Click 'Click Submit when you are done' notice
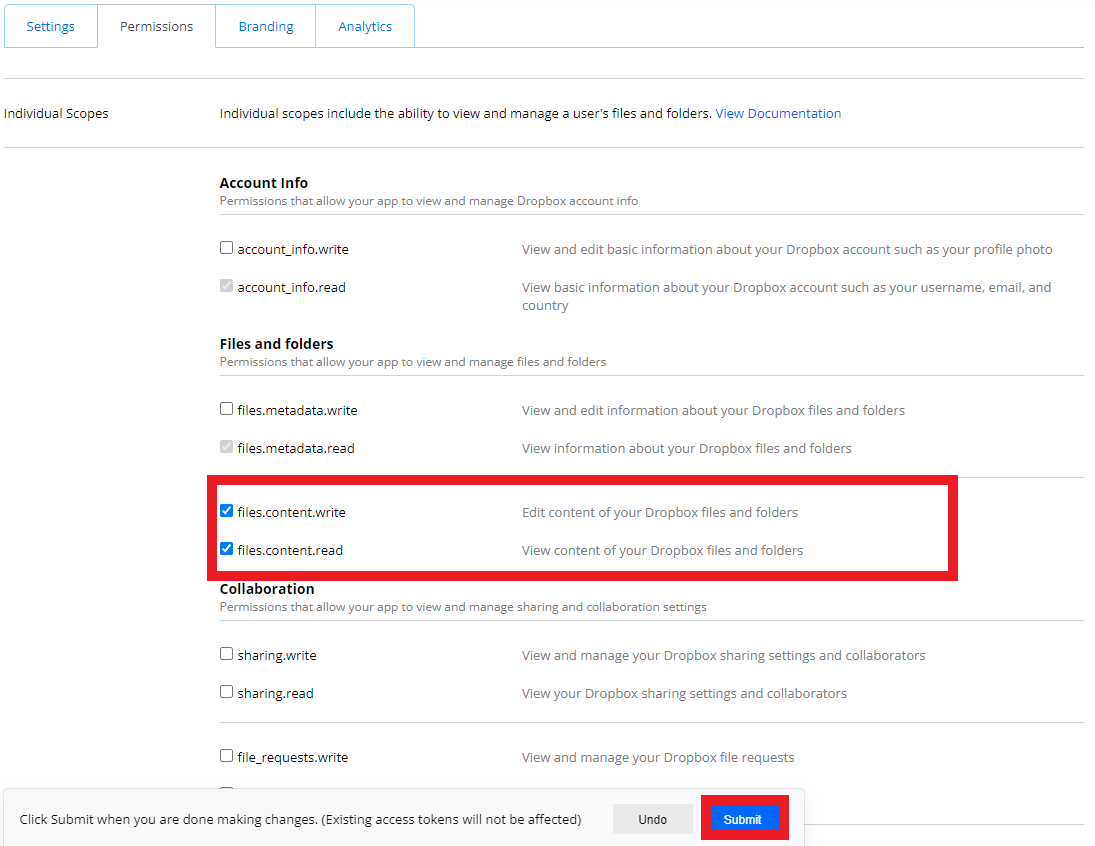 click(x=300, y=819)
